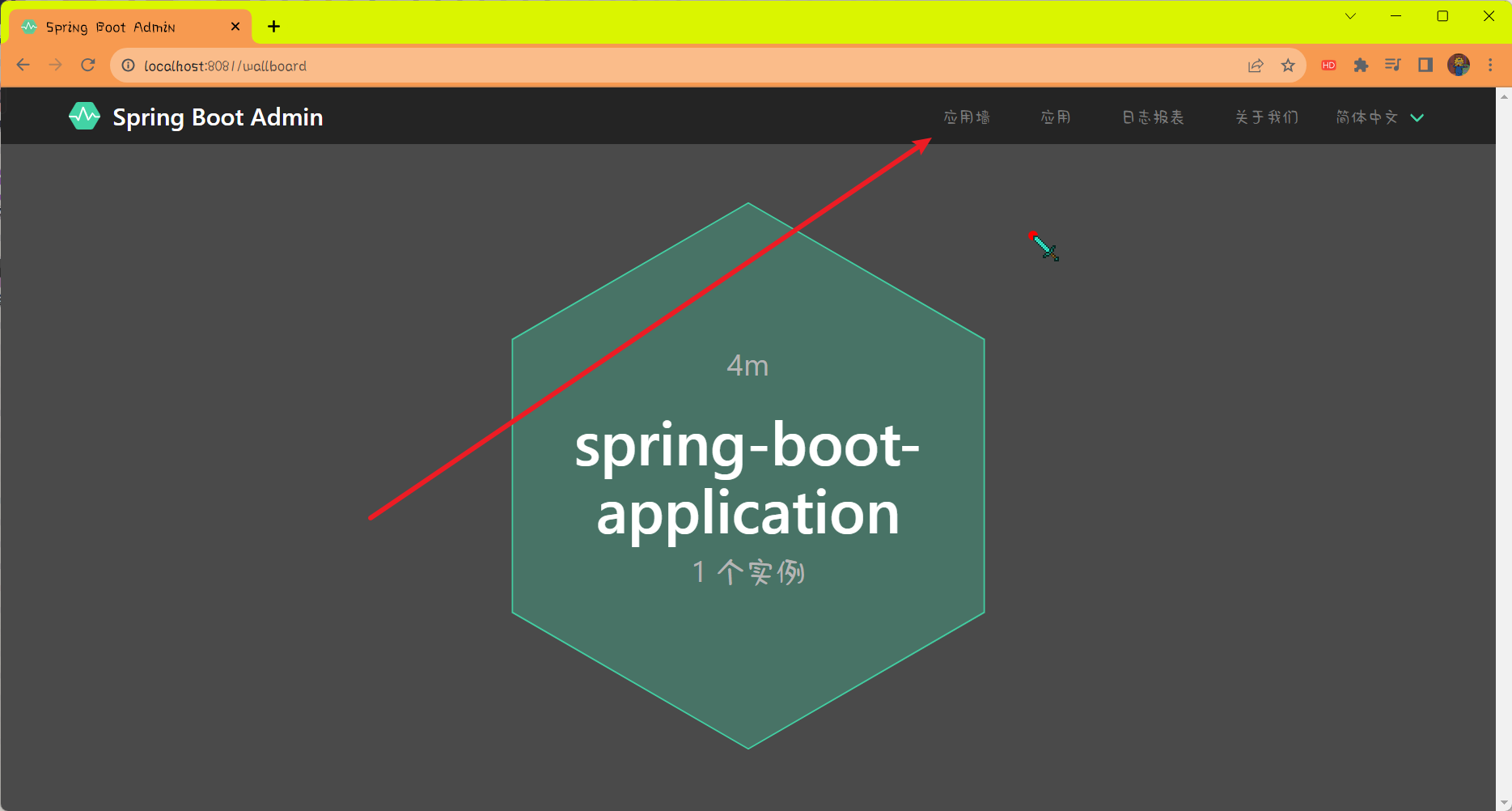
Task: Close the Spring Boot Admin tab
Action: tap(235, 27)
